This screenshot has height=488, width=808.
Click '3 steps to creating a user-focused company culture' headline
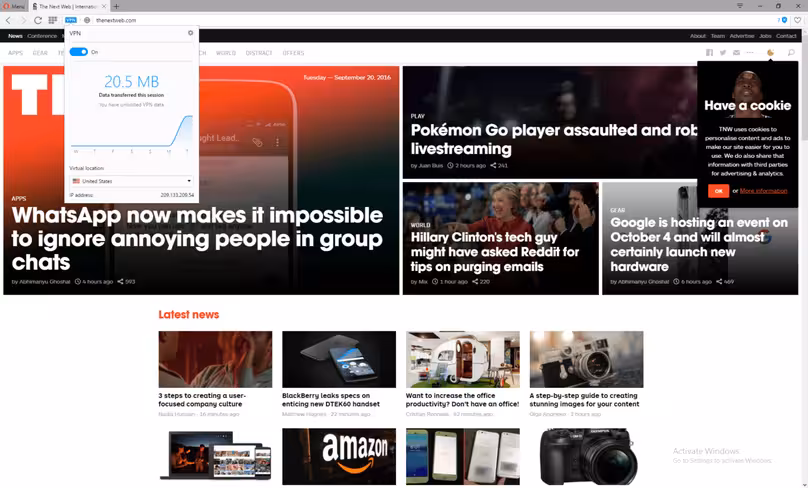[x=202, y=400]
